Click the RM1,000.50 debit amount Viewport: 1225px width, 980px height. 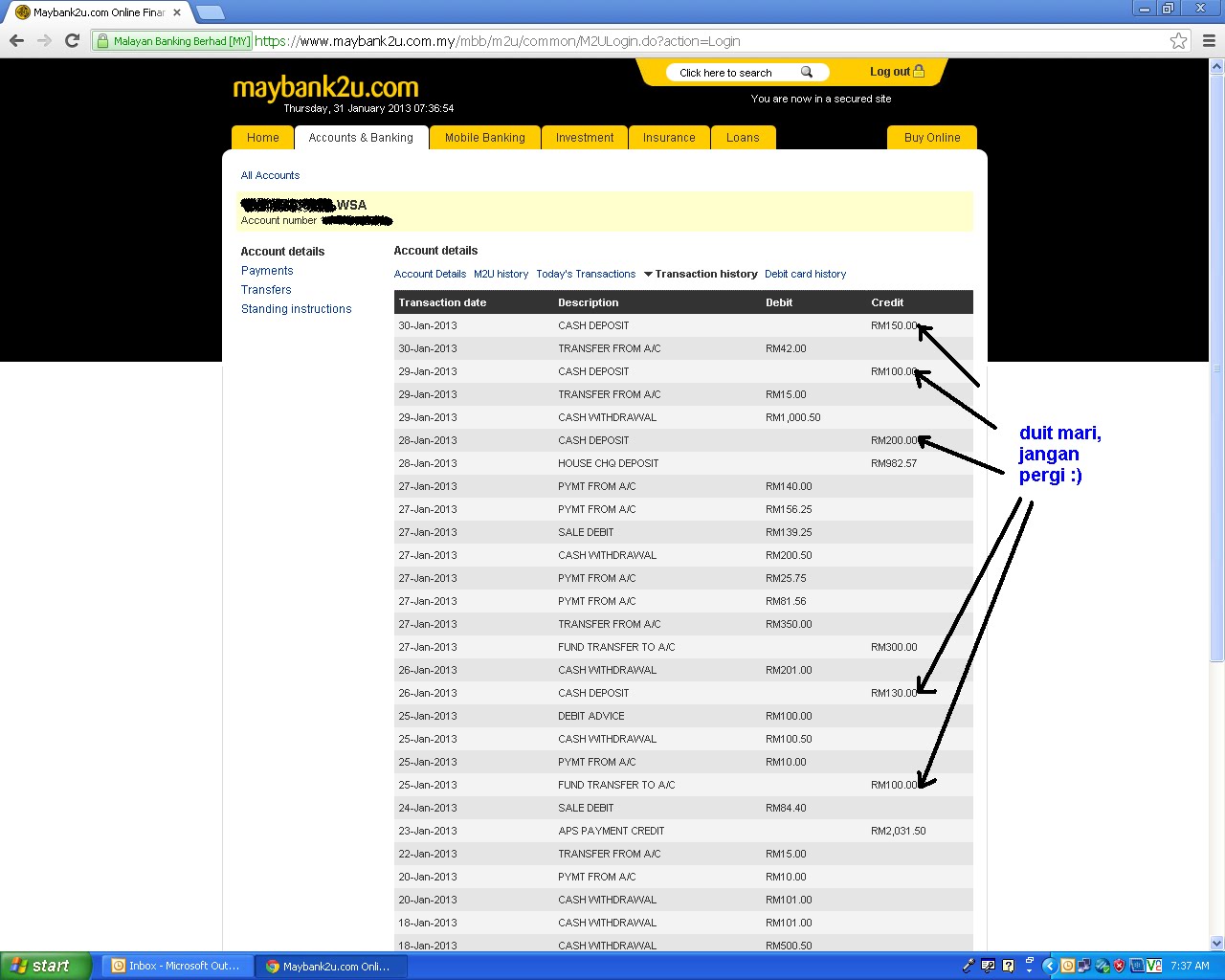(792, 417)
